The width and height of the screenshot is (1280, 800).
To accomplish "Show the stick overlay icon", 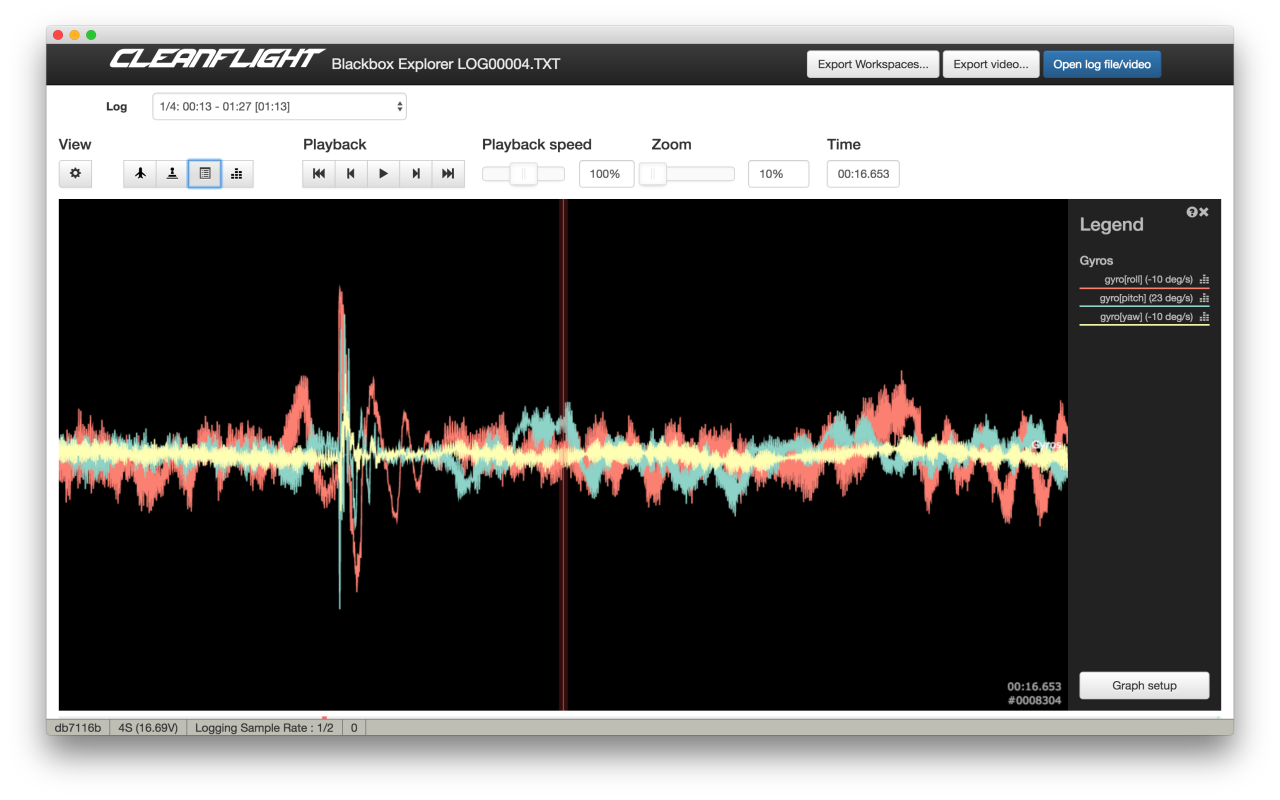I will (x=171, y=173).
